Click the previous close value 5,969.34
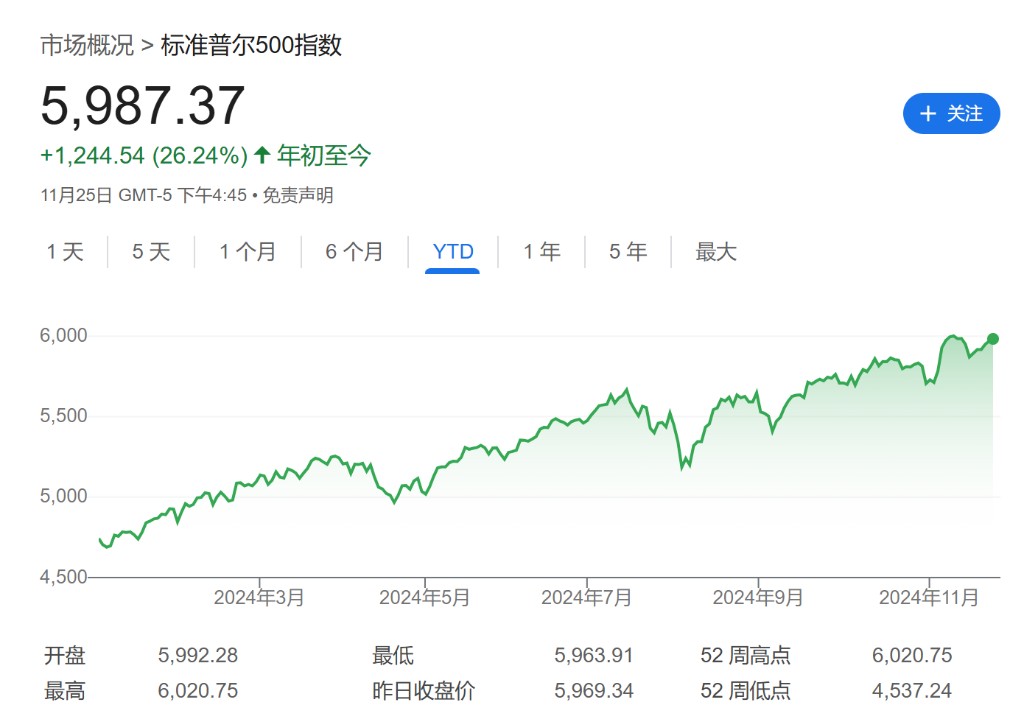This screenshot has height=716, width=1024. tap(594, 691)
